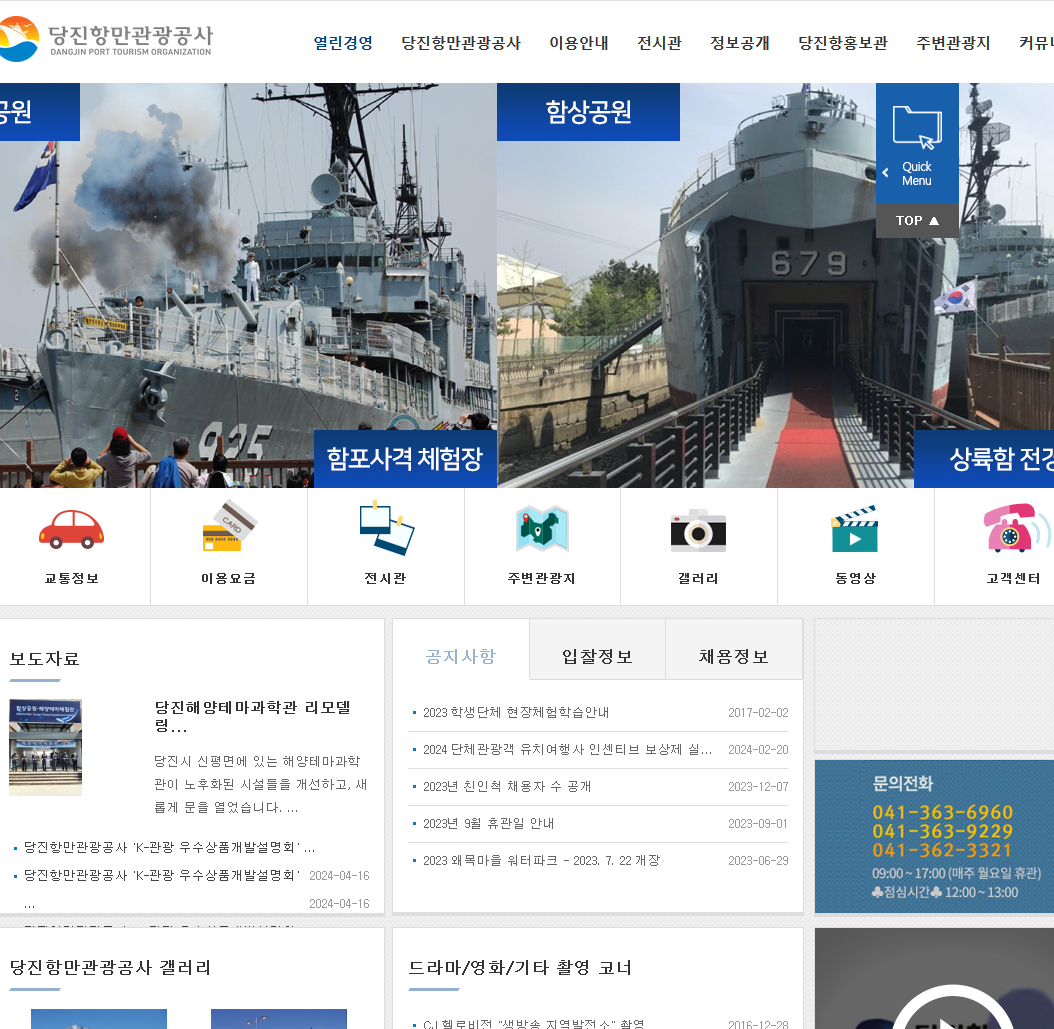1054x1029 pixels.
Task: Open the 전시관 top menu item
Action: [659, 43]
